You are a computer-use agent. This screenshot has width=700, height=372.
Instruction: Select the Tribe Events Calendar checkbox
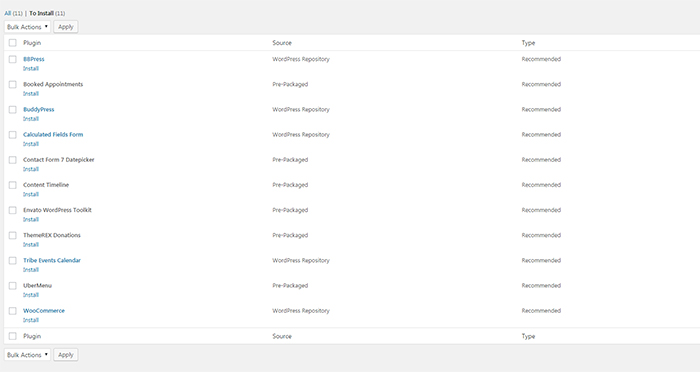tap(12, 260)
